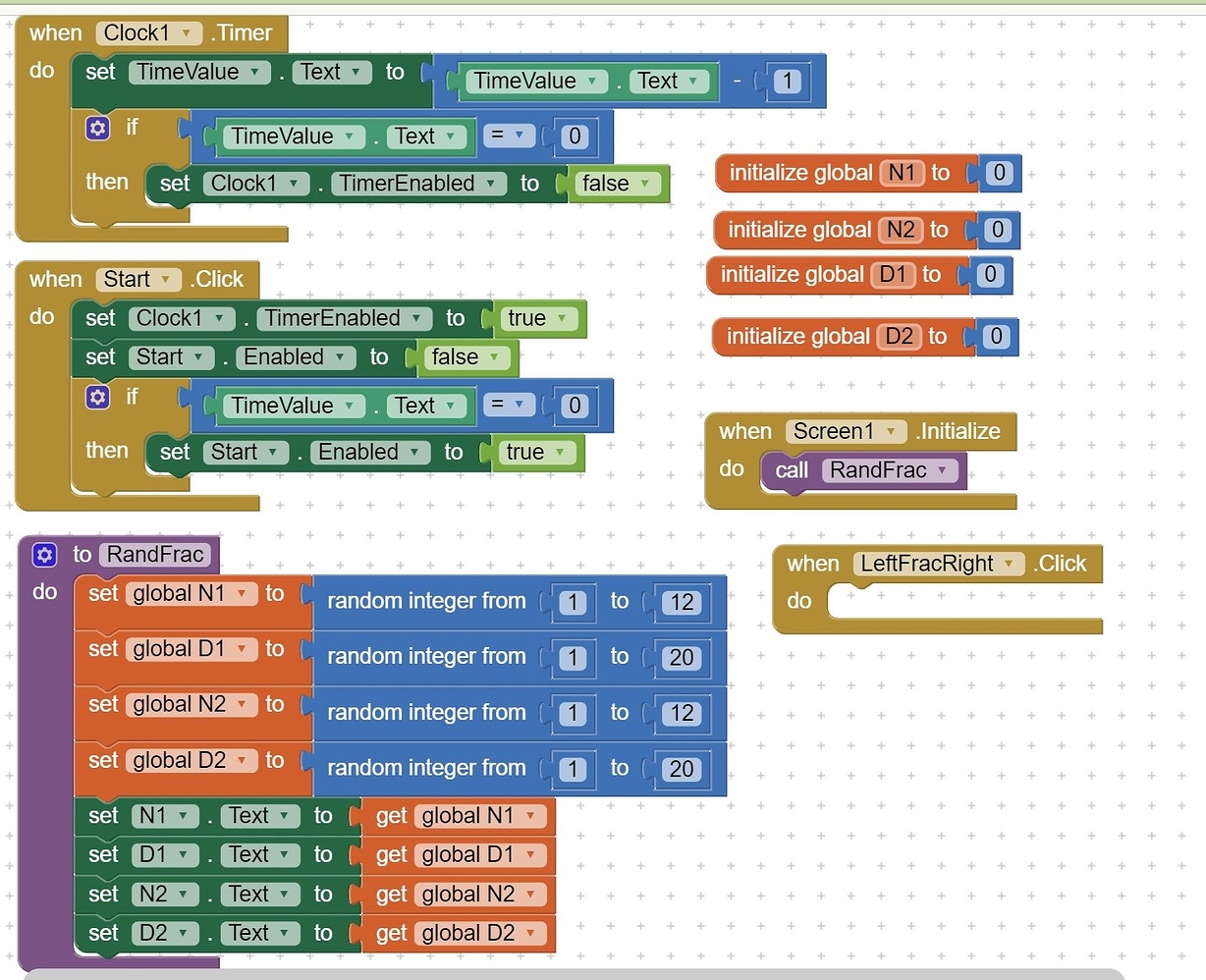
Task: Open the Screen1 dropdown in the Initialize event block
Action: [x=891, y=431]
